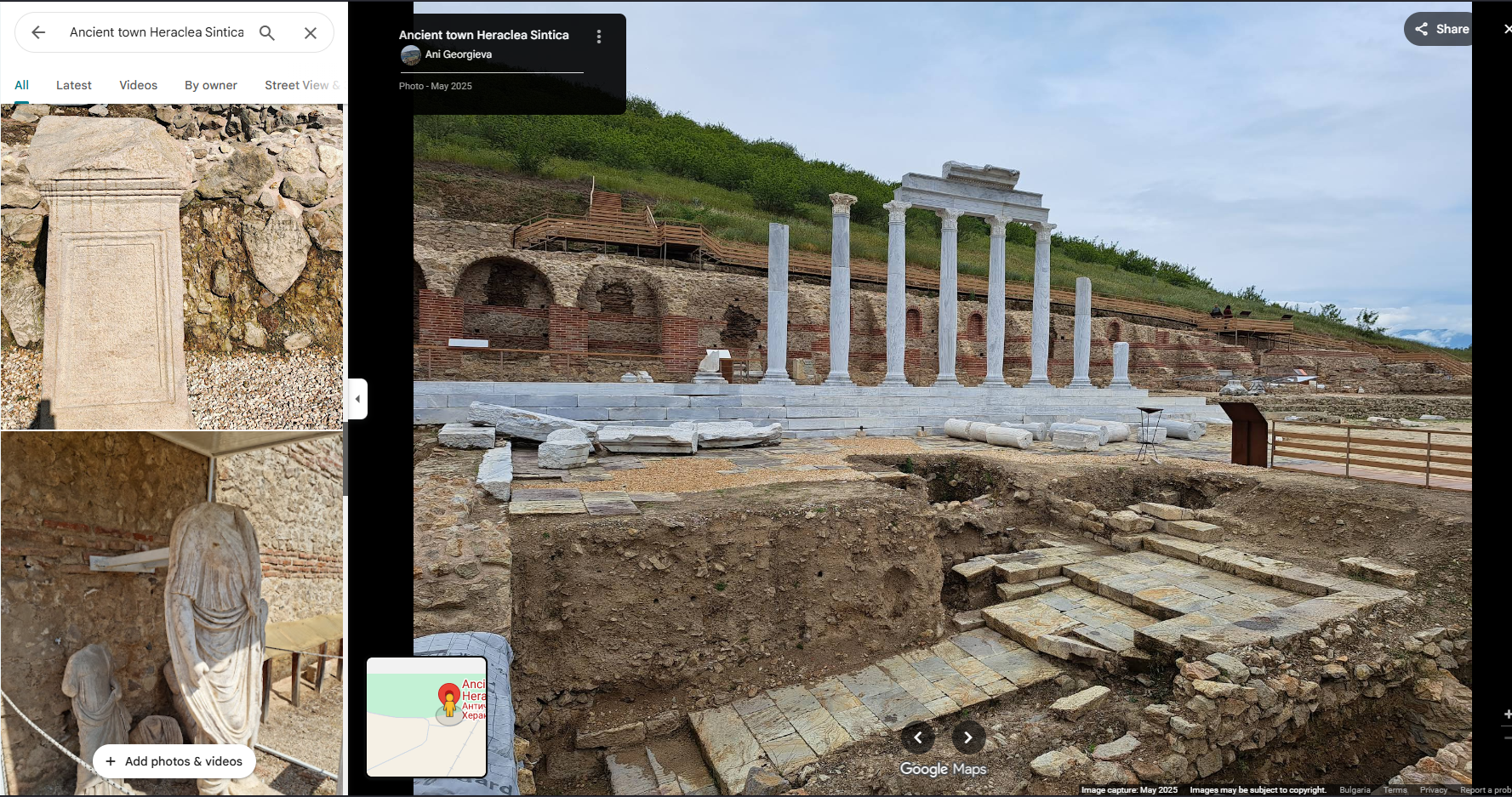
Task: Advance to the next photo
Action: 968,737
